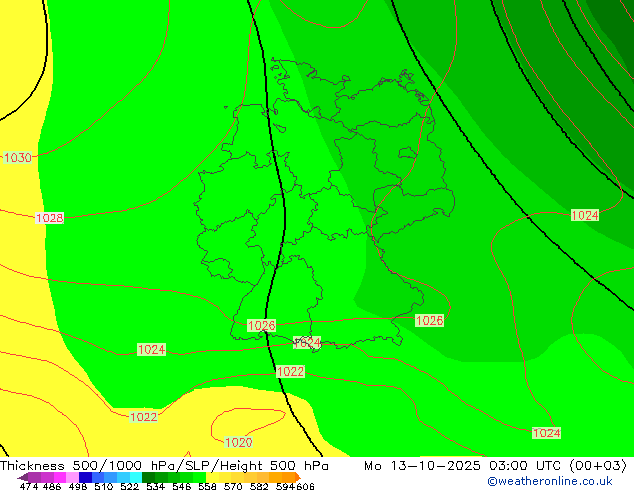The image size is (634, 490).
Task: Click the 1030 isobar label
Action: tap(17, 157)
